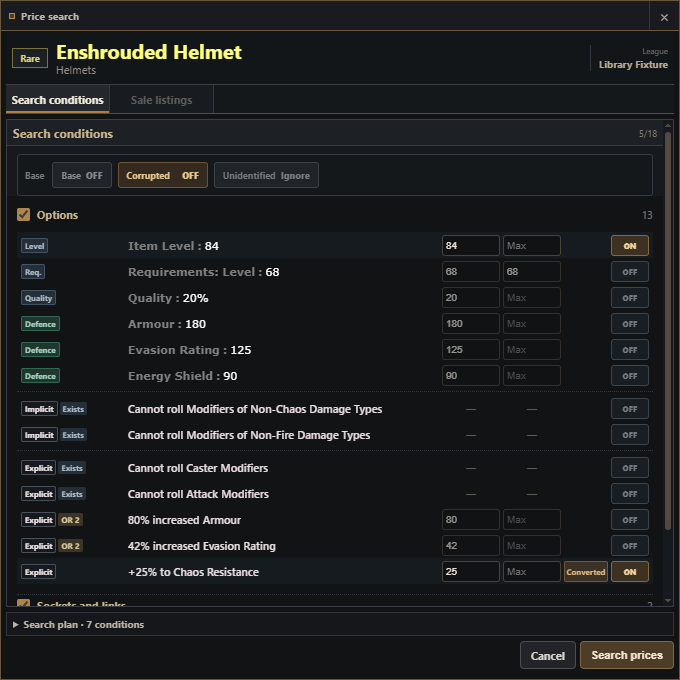This screenshot has height=680, width=680.
Task: Turn off the Item Level condition
Action: [630, 246]
